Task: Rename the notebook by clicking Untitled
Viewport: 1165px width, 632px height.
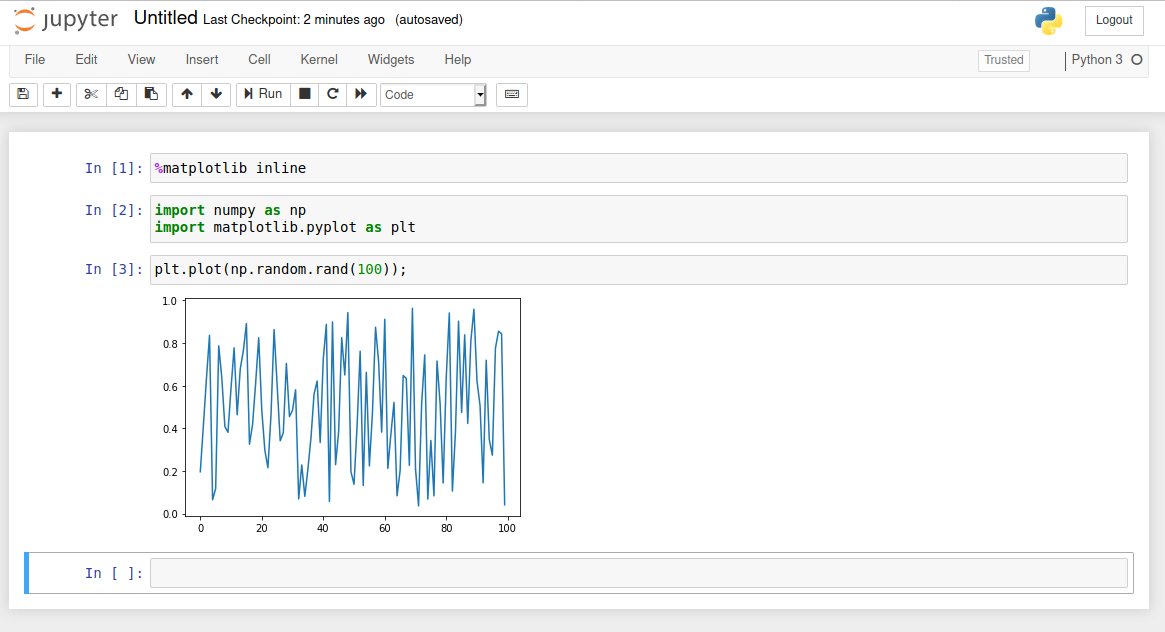Action: (x=165, y=17)
